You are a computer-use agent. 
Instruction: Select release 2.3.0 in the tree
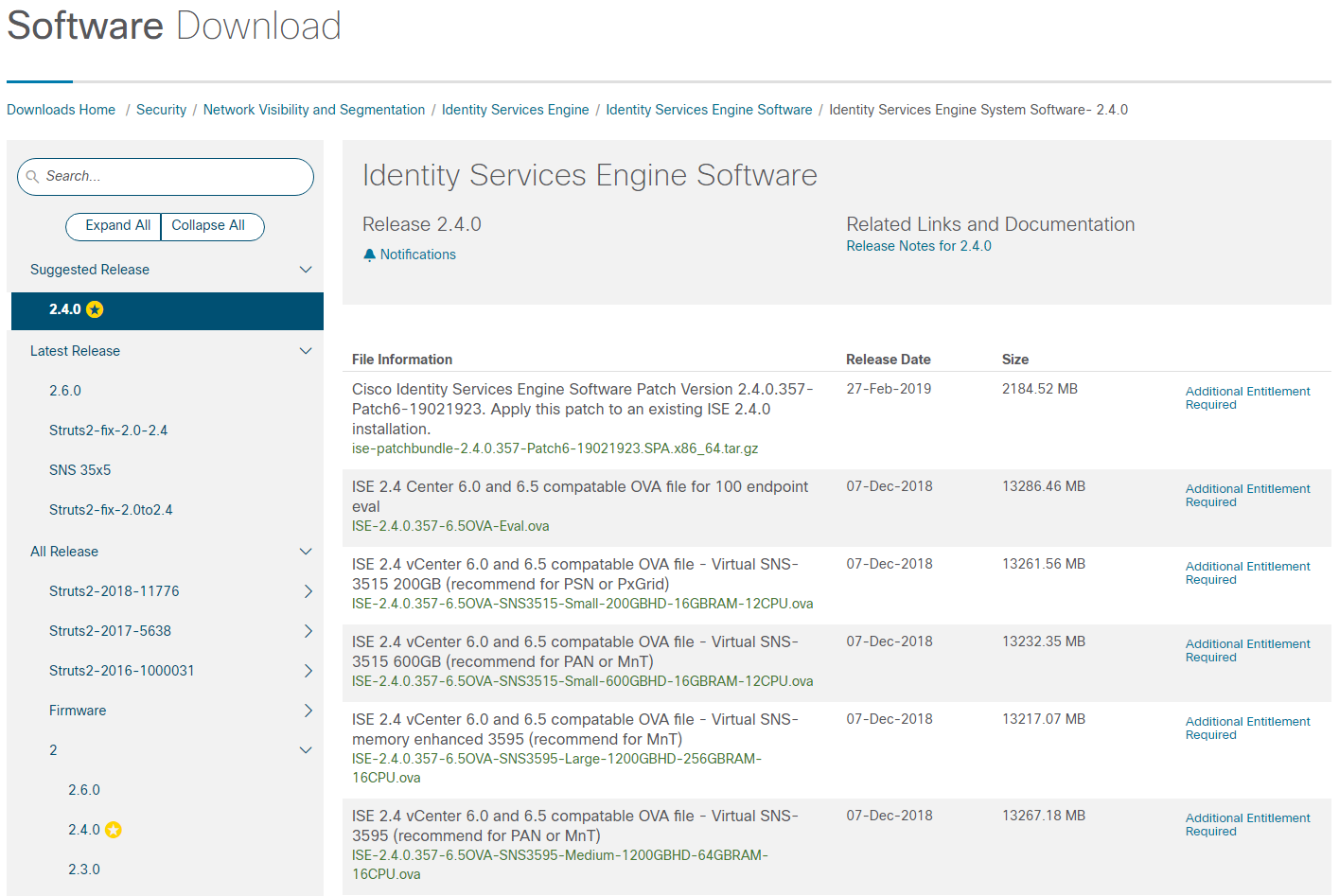coord(83,869)
